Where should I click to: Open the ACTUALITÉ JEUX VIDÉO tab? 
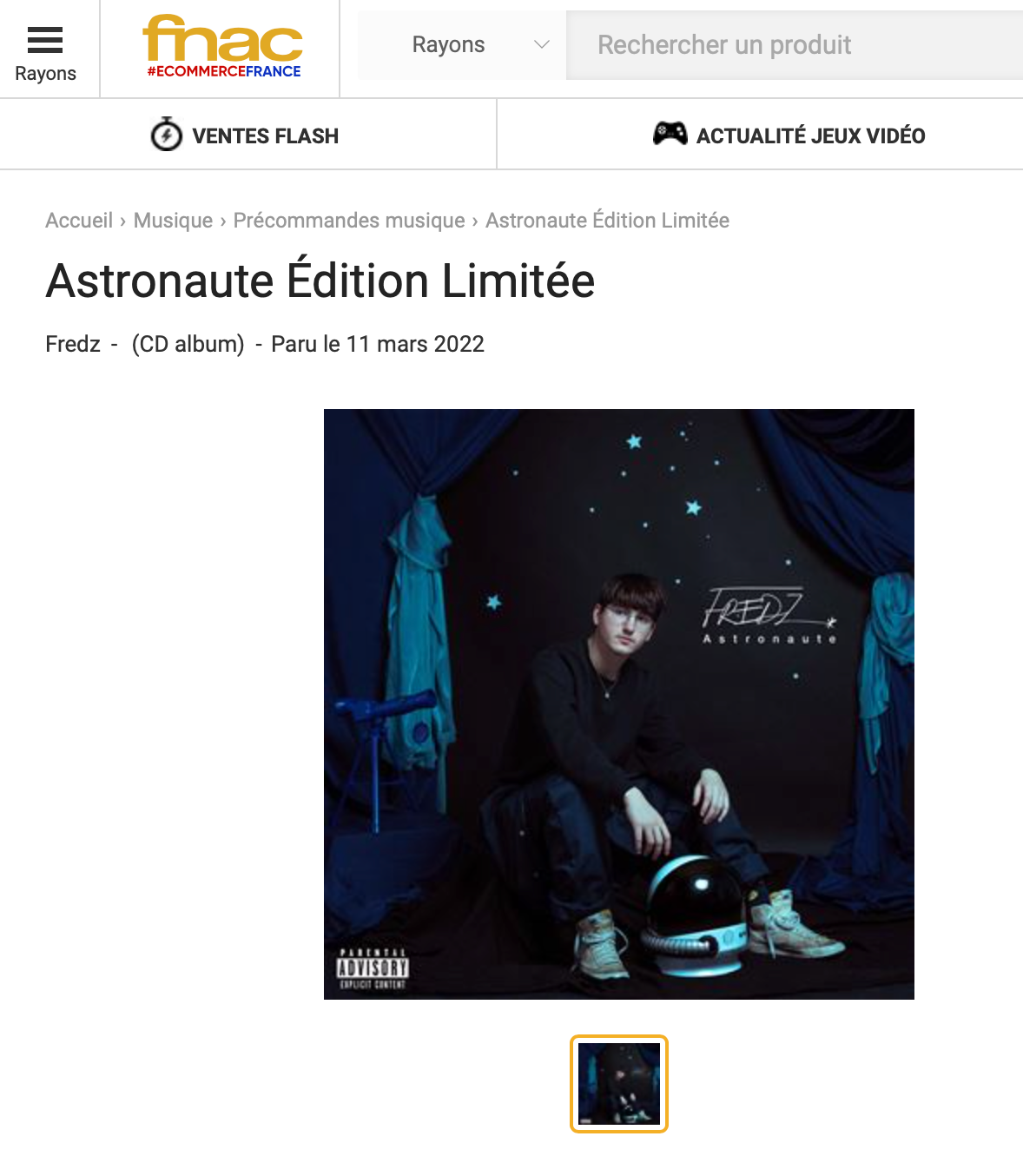click(x=760, y=135)
